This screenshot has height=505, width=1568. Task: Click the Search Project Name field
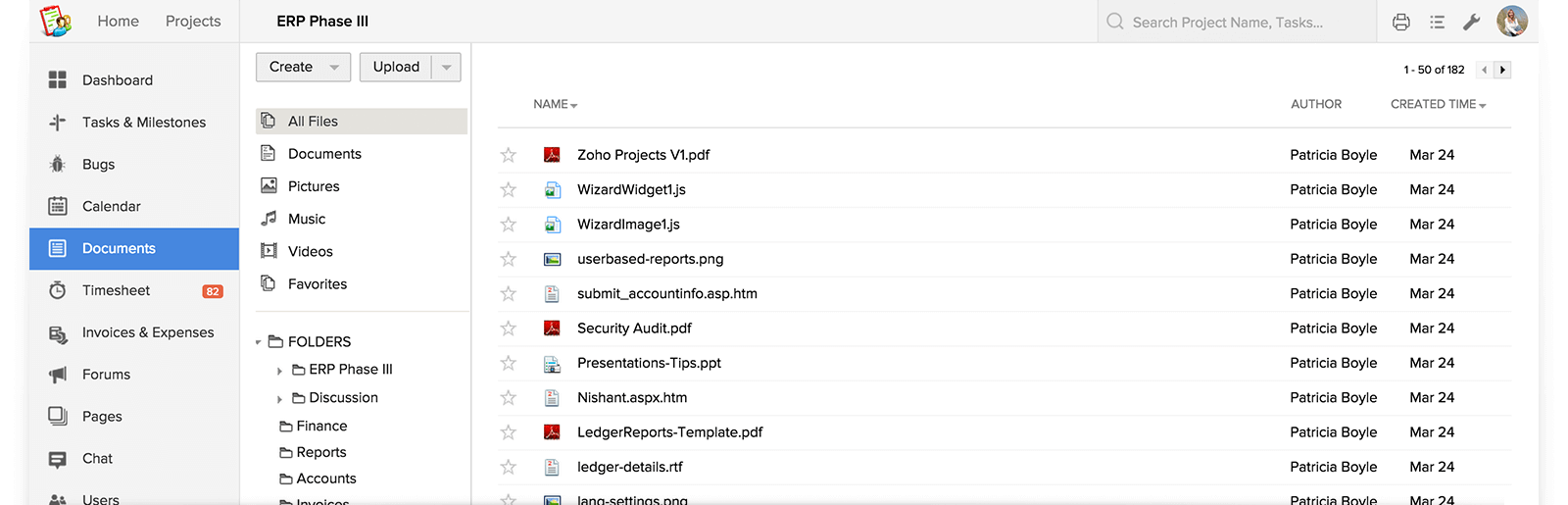[1237, 22]
